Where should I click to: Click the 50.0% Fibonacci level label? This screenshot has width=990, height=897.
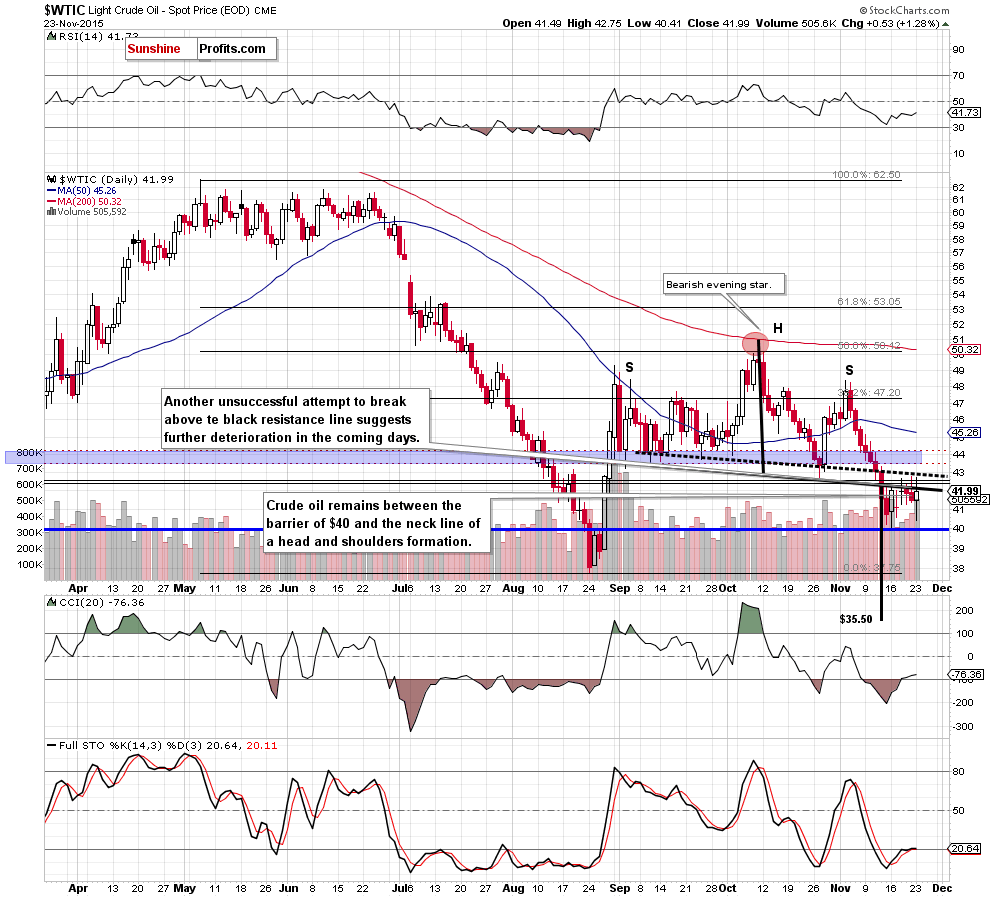point(869,345)
